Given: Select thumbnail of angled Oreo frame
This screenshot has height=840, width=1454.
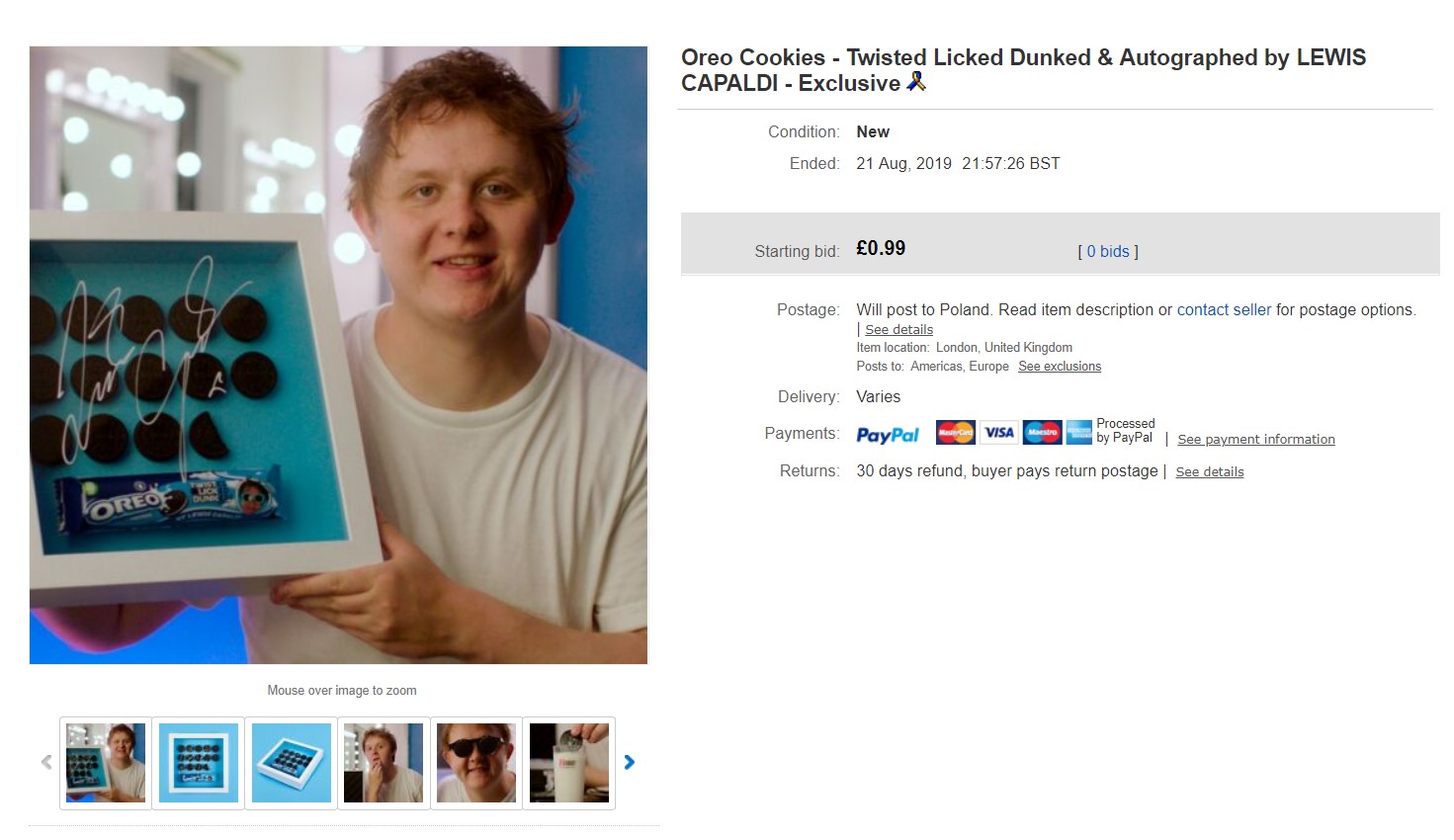Looking at the screenshot, I should tap(292, 763).
